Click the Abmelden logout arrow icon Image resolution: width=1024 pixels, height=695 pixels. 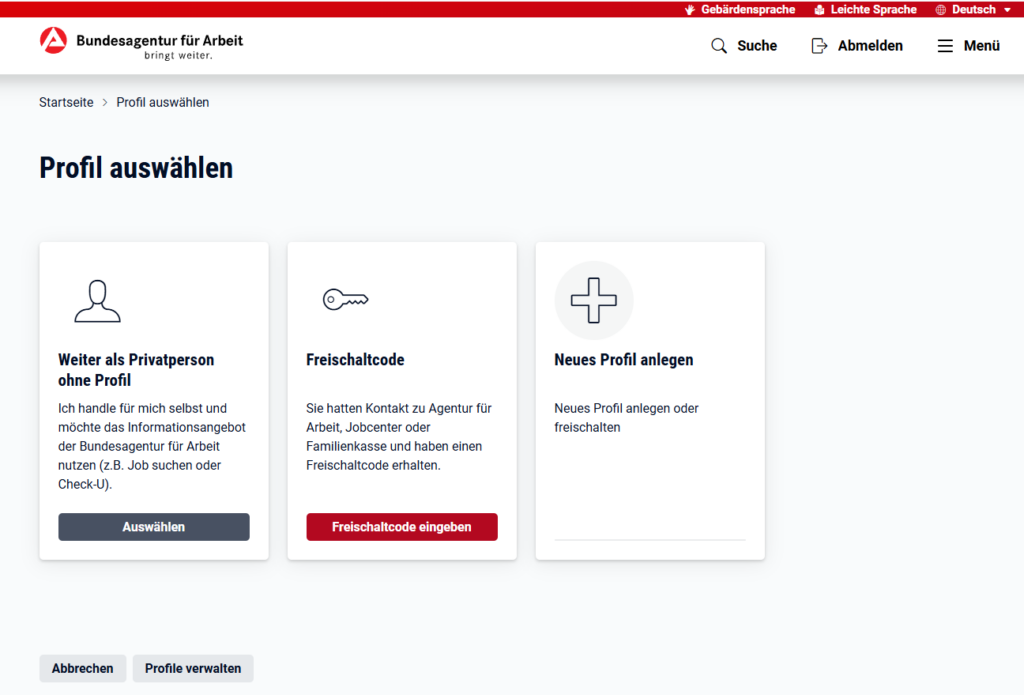(x=819, y=46)
